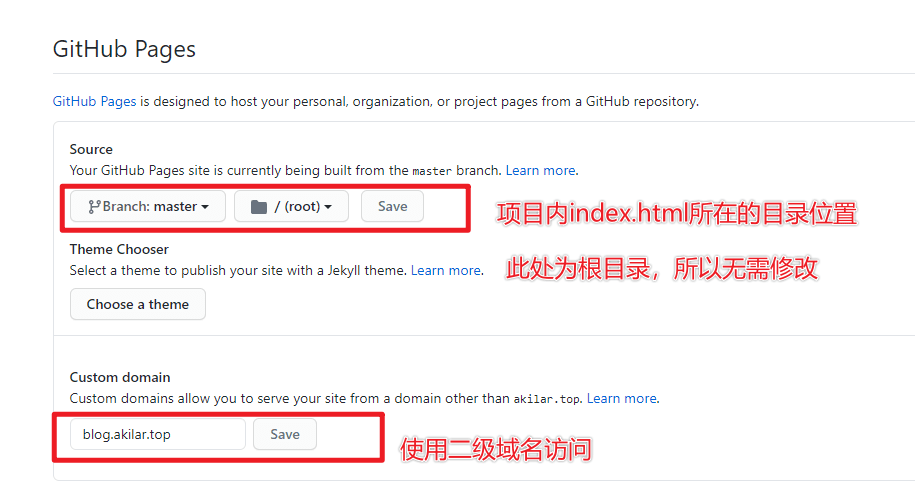Click the large GitHub Pages page heading
Screen dimensions: 915x496
pyautogui.click(x=124, y=48)
